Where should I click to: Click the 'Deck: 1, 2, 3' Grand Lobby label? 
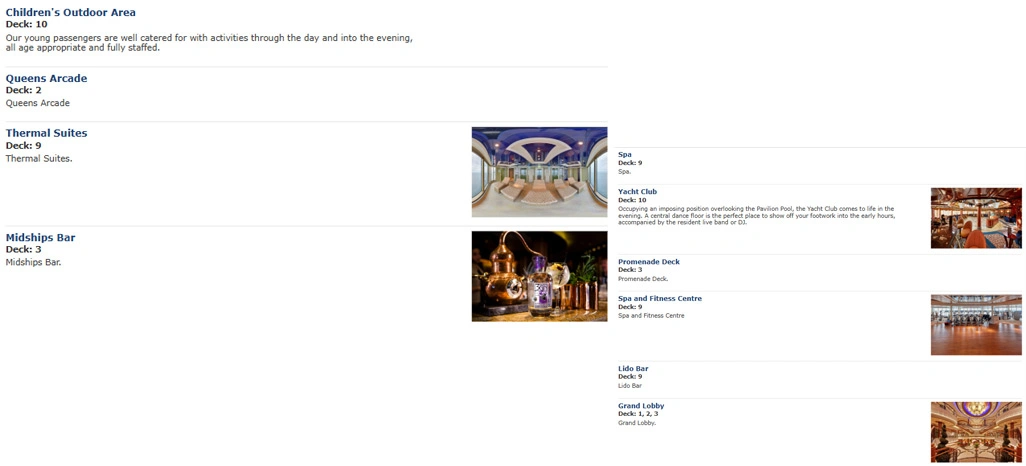point(638,414)
